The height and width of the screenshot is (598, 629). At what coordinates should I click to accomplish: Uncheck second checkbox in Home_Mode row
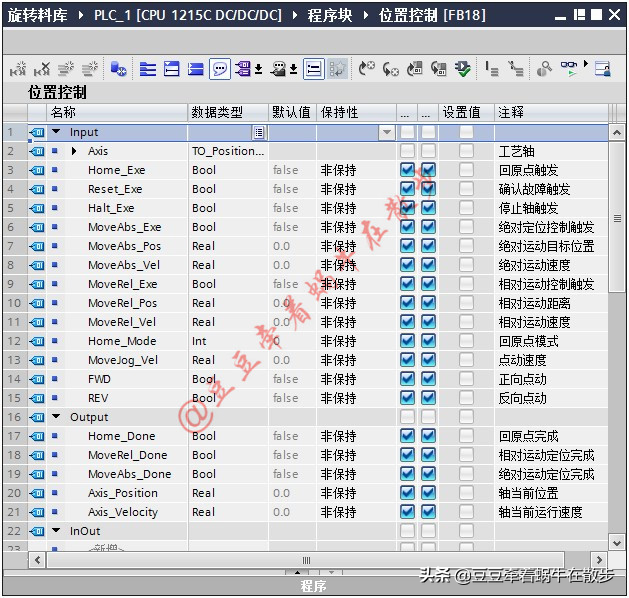[x=428, y=341]
